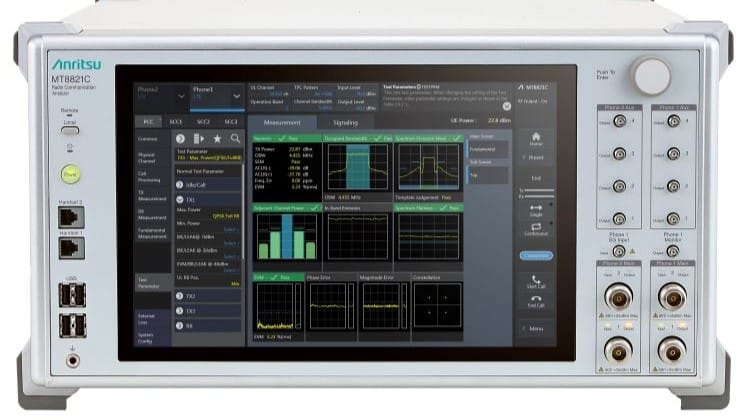Screen dimensions: 750x420
Task: Open the Spectrum Flatness graph
Action: pos(429,238)
